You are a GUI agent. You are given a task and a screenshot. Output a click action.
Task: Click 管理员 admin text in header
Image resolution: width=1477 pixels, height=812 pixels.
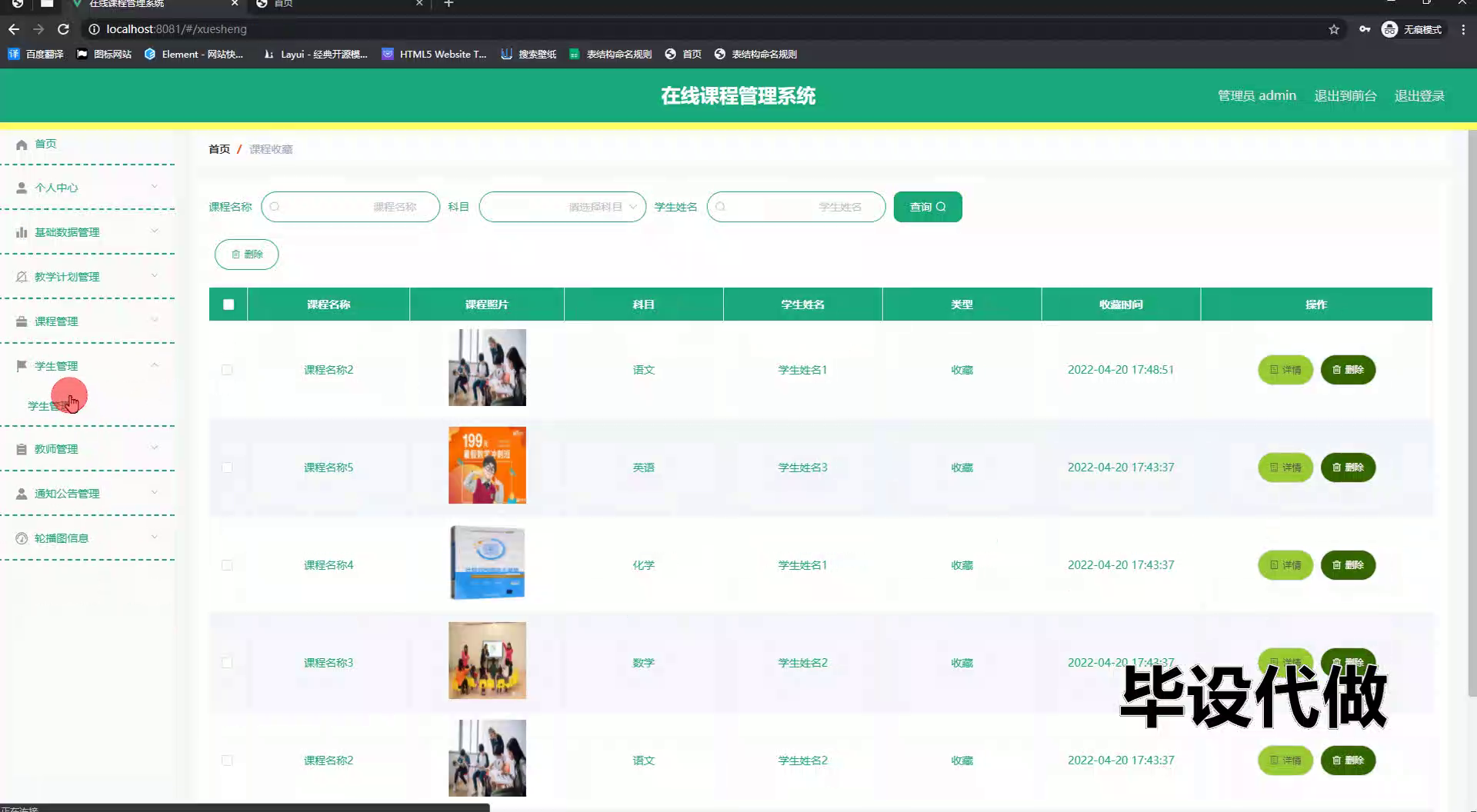1257,95
